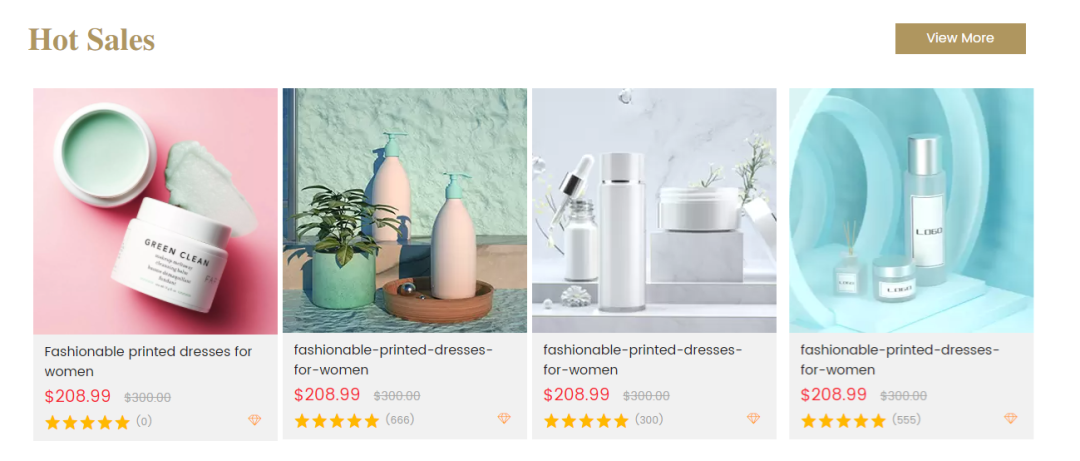Click the (666) review count
1080x461 pixels.
[400, 419]
